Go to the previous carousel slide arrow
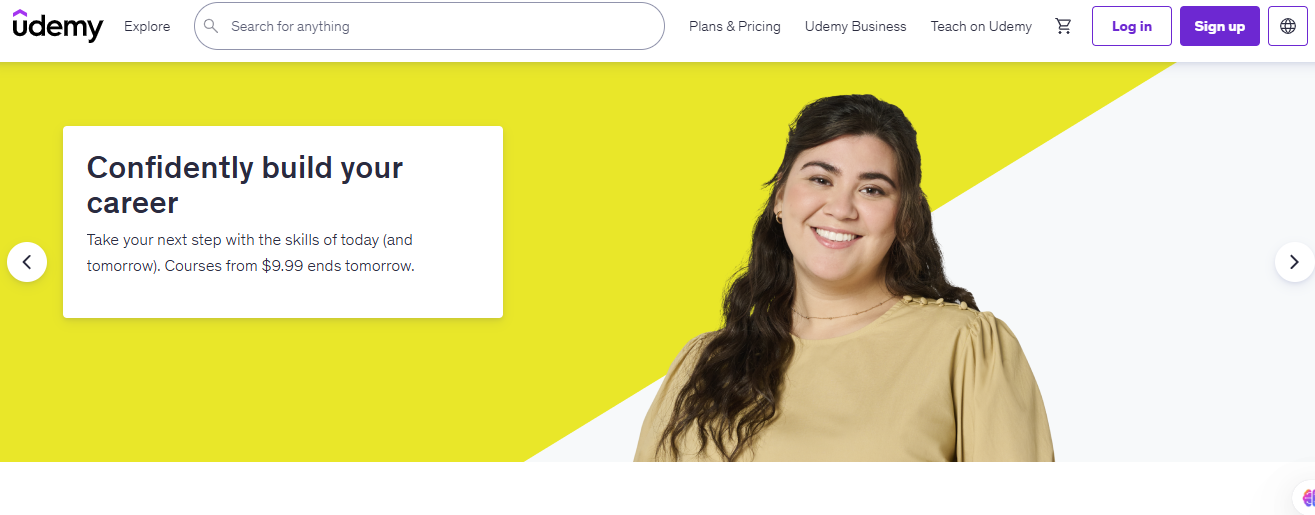This screenshot has width=1315, height=515. coord(27,262)
